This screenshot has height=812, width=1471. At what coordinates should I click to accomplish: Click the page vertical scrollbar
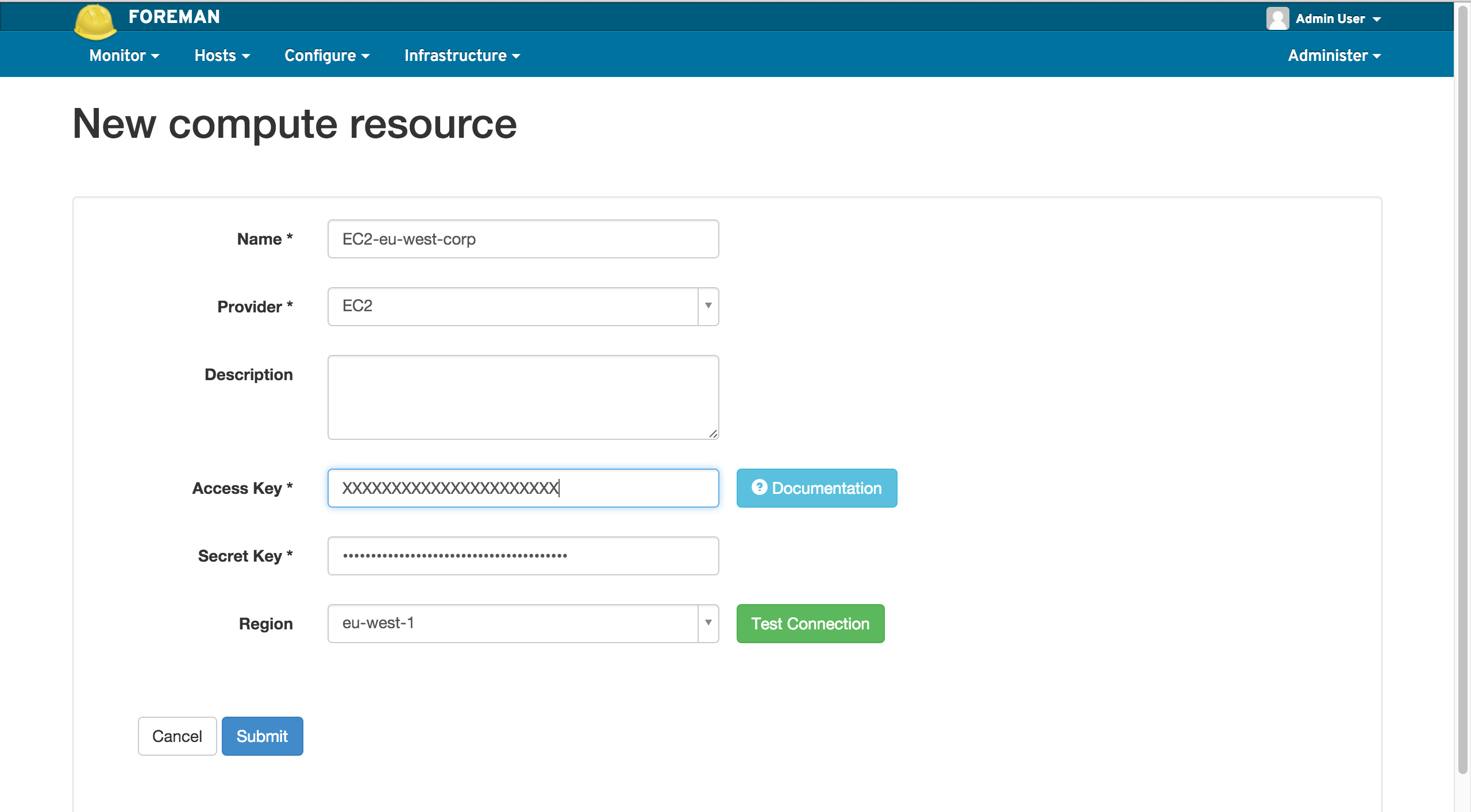coord(1463,390)
